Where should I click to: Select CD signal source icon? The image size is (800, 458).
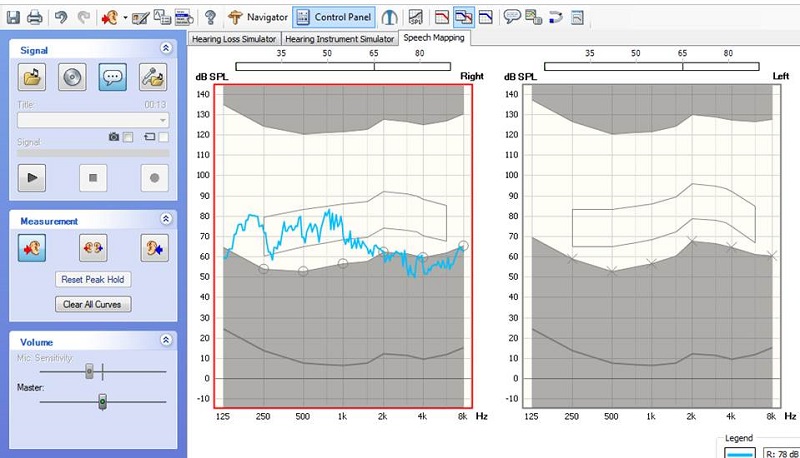(72, 77)
